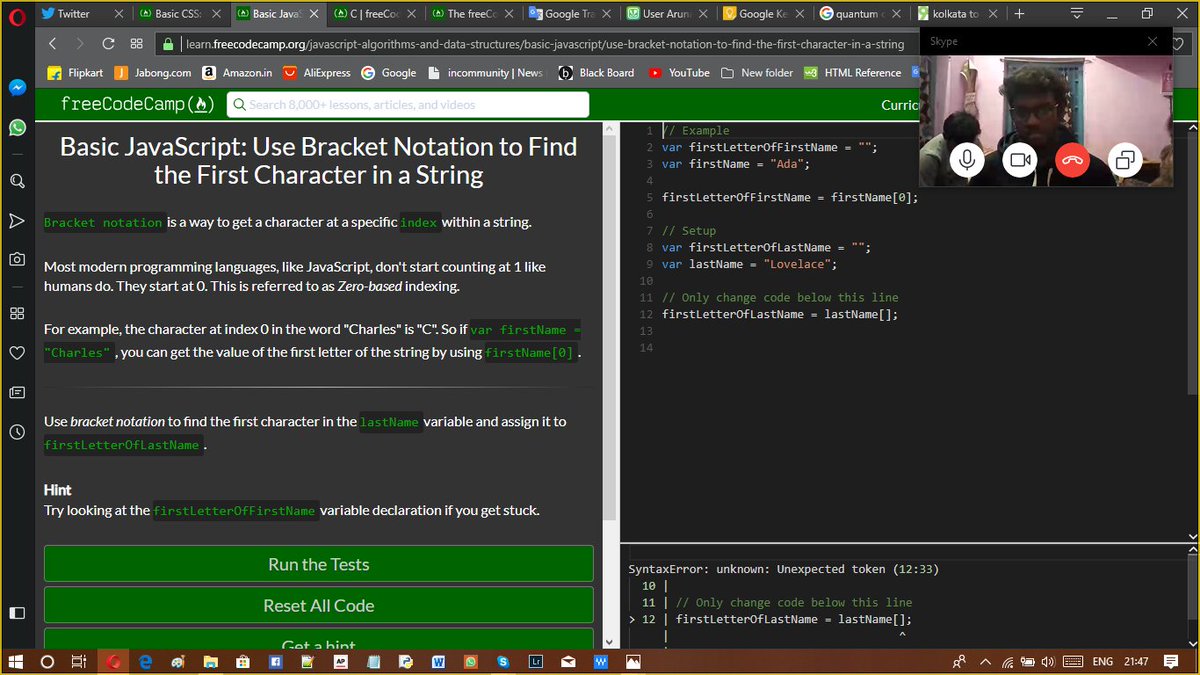
Task: Click freeCodeCamp lesson search box
Action: 408,104
